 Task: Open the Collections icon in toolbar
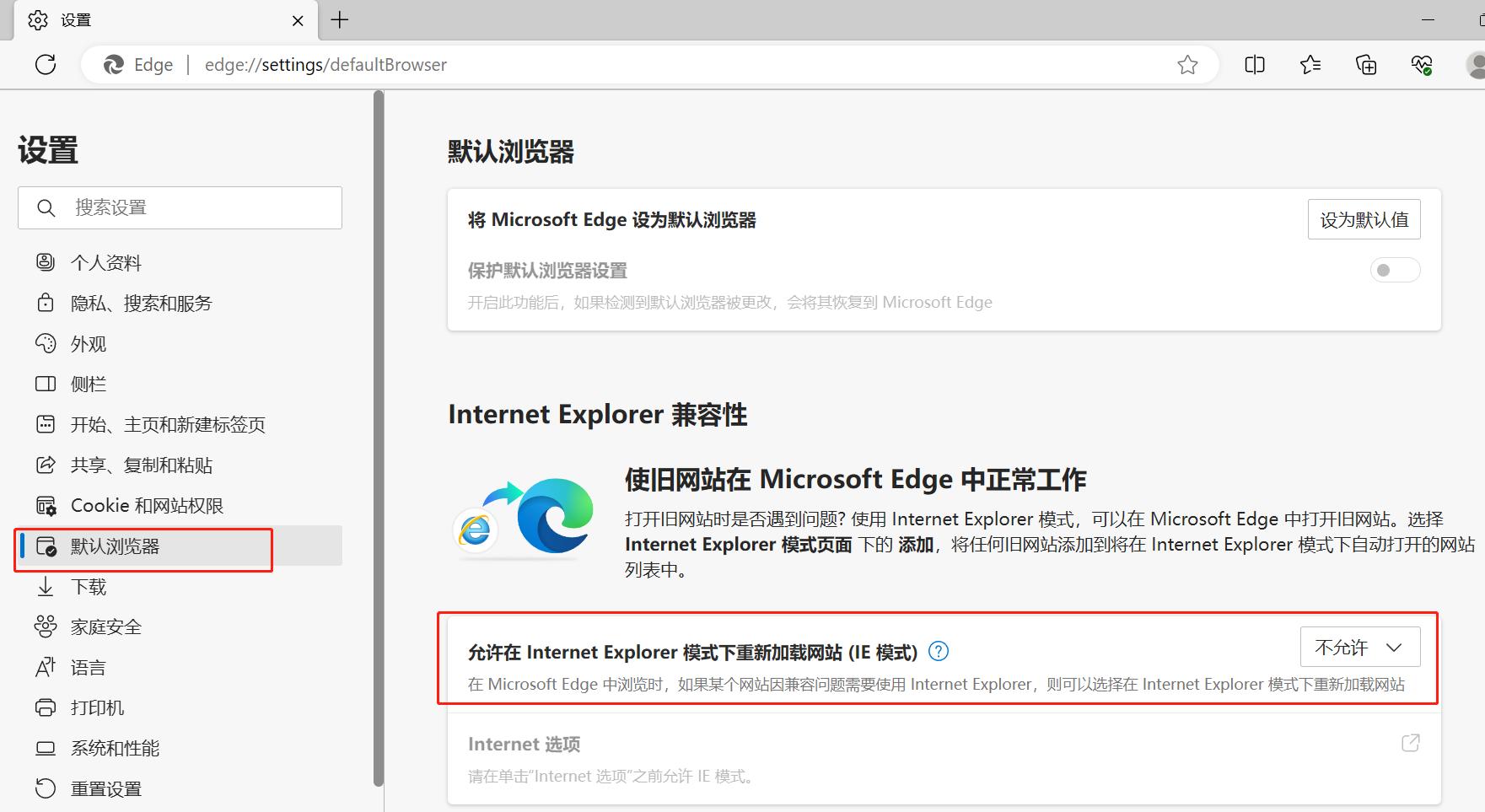1366,64
